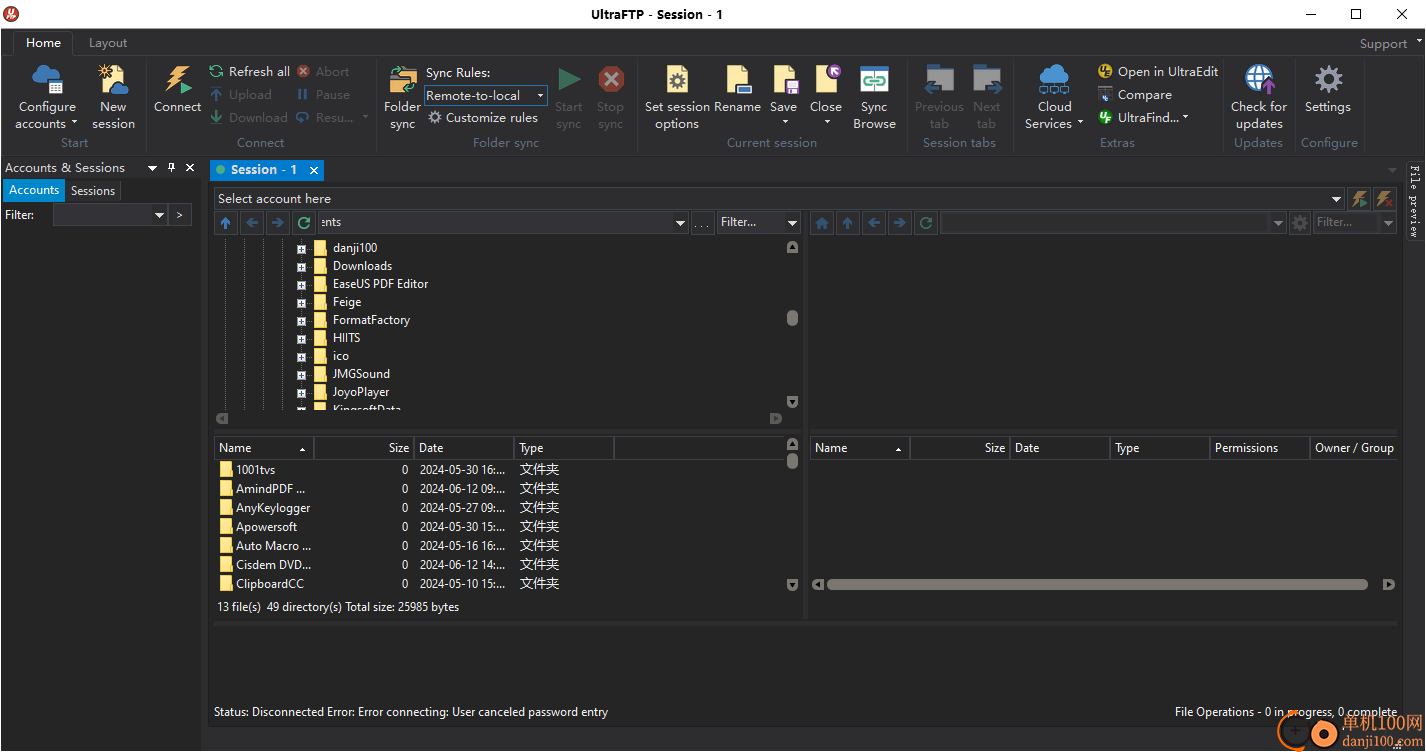Viewport: 1426px width, 752px height.
Task: Refresh the local pane
Action: [304, 222]
